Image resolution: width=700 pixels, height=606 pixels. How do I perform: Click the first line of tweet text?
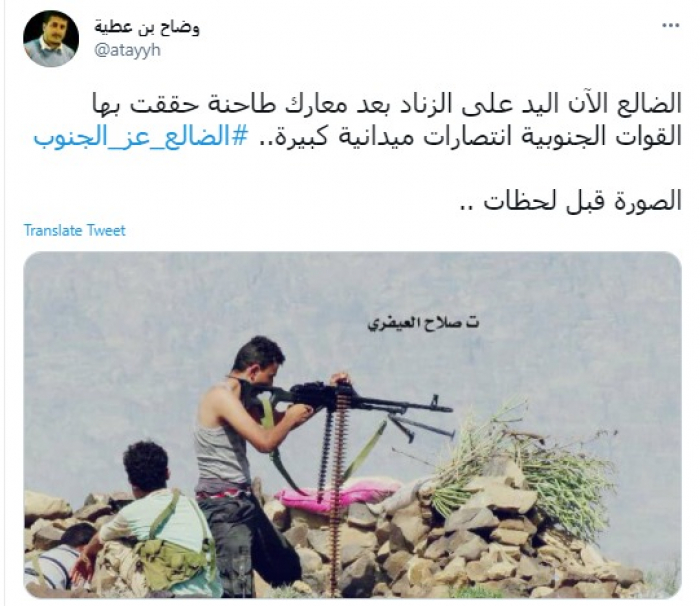pos(387,104)
